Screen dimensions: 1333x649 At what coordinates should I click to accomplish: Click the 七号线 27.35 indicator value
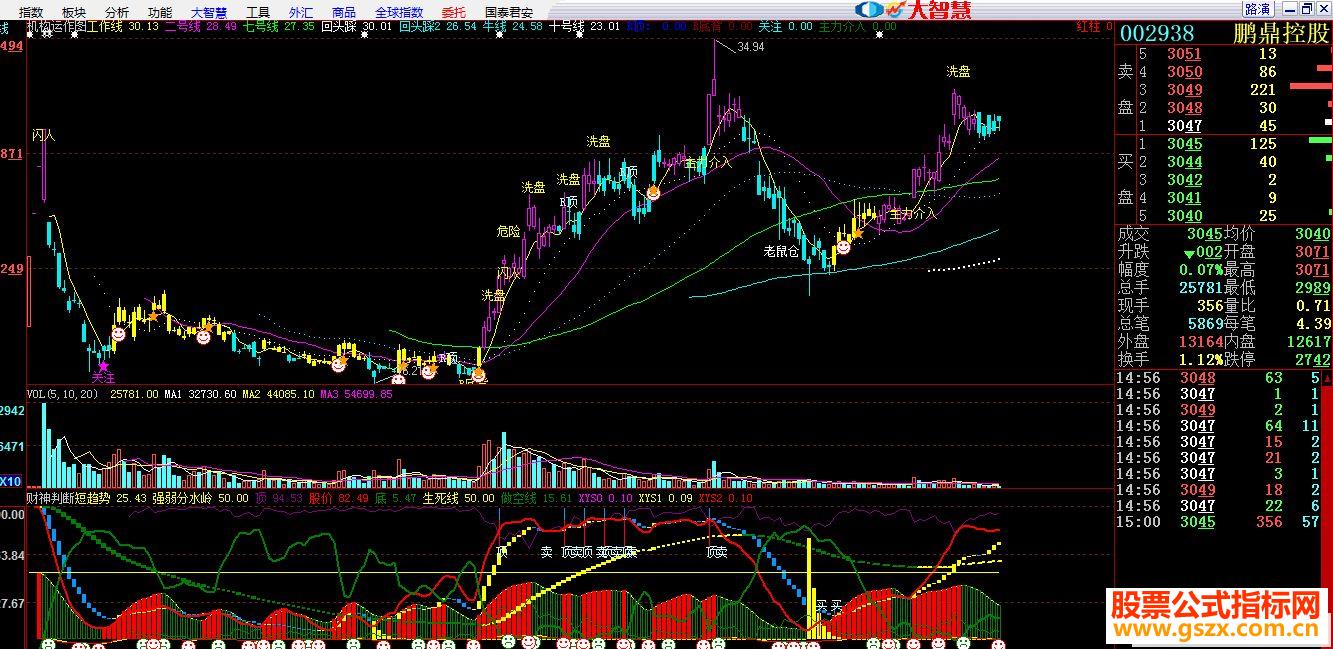click(x=278, y=27)
